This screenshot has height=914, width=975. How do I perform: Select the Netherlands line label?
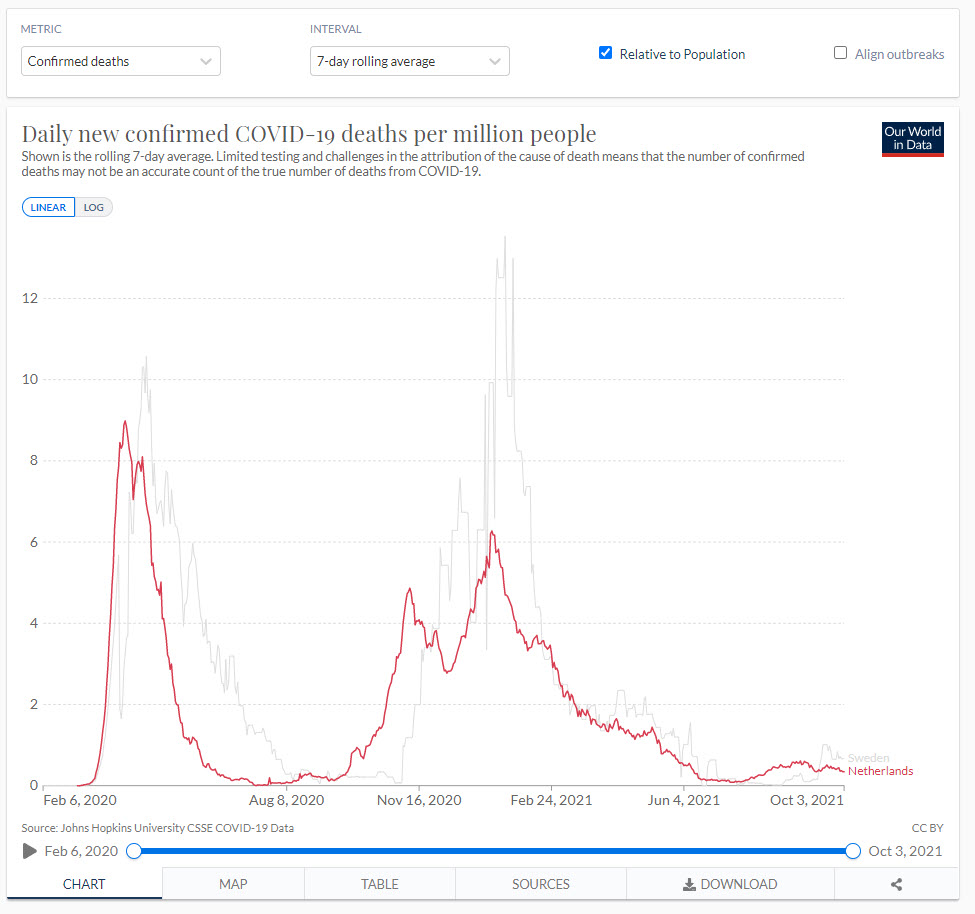[880, 771]
